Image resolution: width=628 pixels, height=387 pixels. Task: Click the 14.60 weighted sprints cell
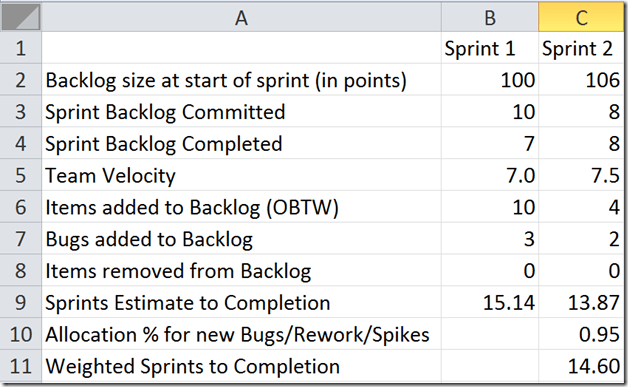pyautogui.click(x=581, y=366)
